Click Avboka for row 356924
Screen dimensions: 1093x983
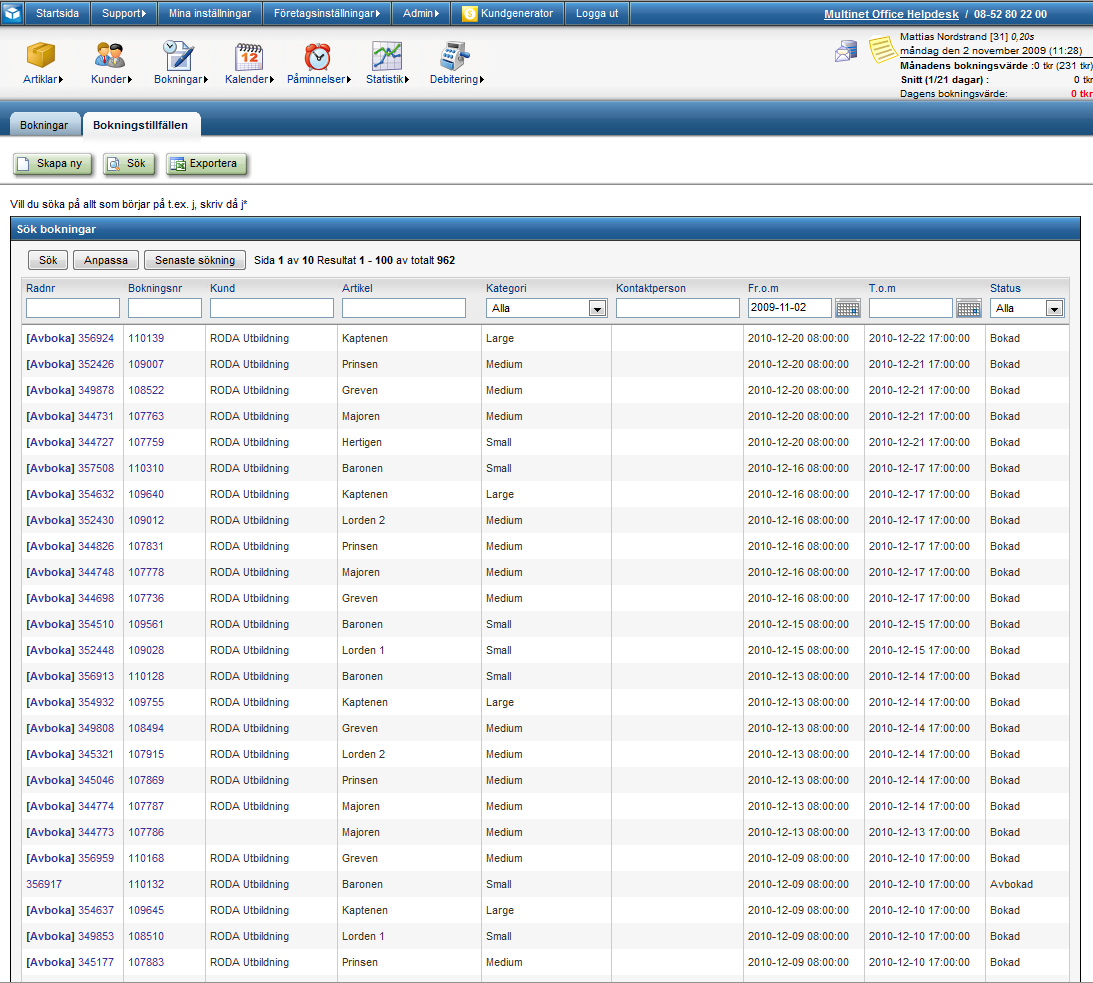pyautogui.click(x=50, y=338)
